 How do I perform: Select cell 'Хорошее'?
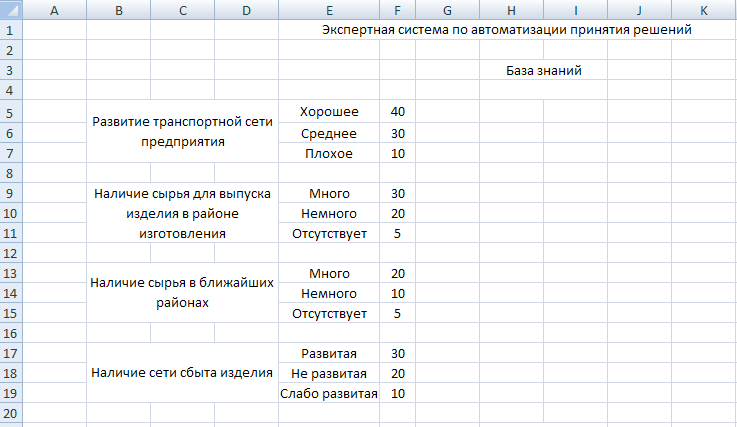click(x=329, y=112)
